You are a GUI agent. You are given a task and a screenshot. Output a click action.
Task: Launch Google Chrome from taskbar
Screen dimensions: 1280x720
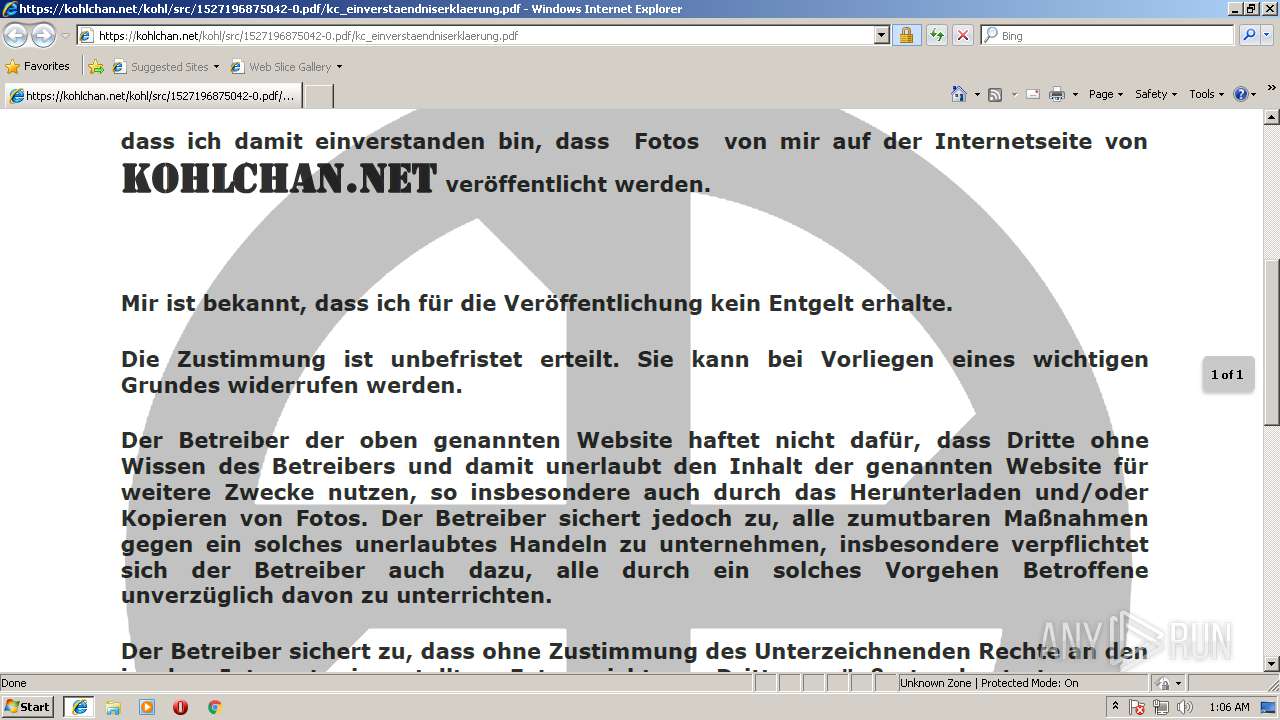(x=214, y=707)
